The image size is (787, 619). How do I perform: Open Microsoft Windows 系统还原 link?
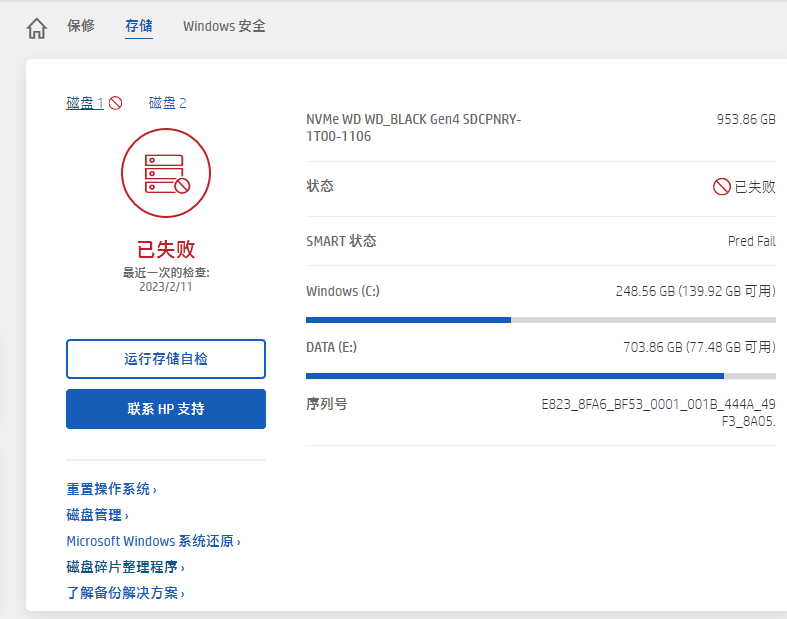click(x=151, y=541)
